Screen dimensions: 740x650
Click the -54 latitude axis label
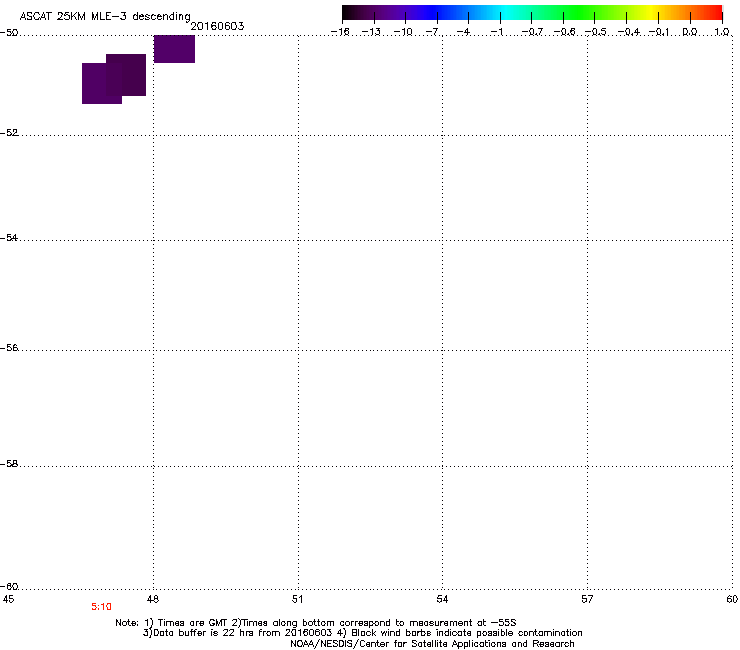[x=9, y=238]
